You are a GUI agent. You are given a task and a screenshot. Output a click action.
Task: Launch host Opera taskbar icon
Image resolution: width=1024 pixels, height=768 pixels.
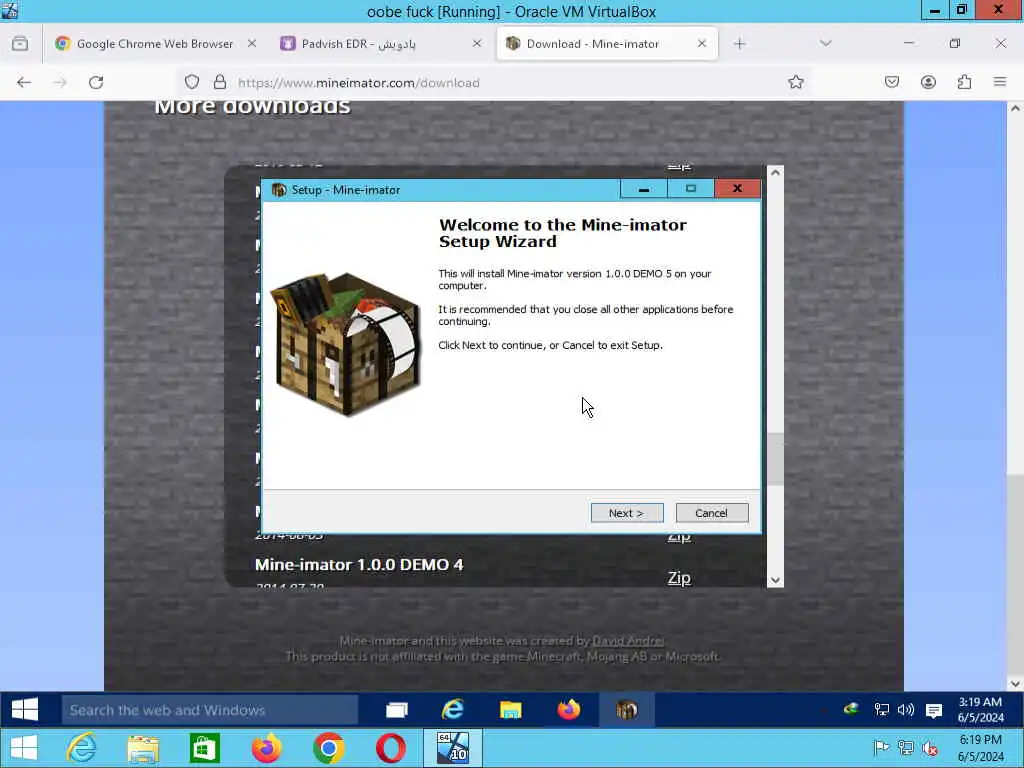[x=391, y=748]
